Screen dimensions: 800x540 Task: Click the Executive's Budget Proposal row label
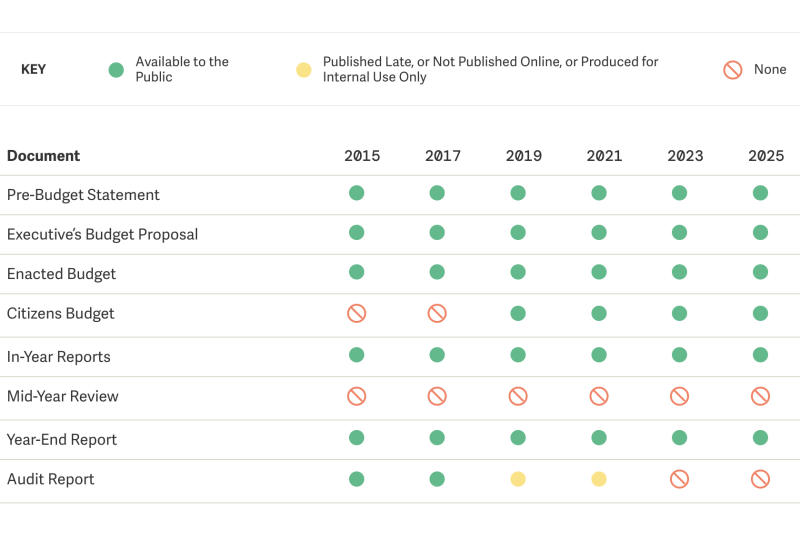[x=103, y=234]
